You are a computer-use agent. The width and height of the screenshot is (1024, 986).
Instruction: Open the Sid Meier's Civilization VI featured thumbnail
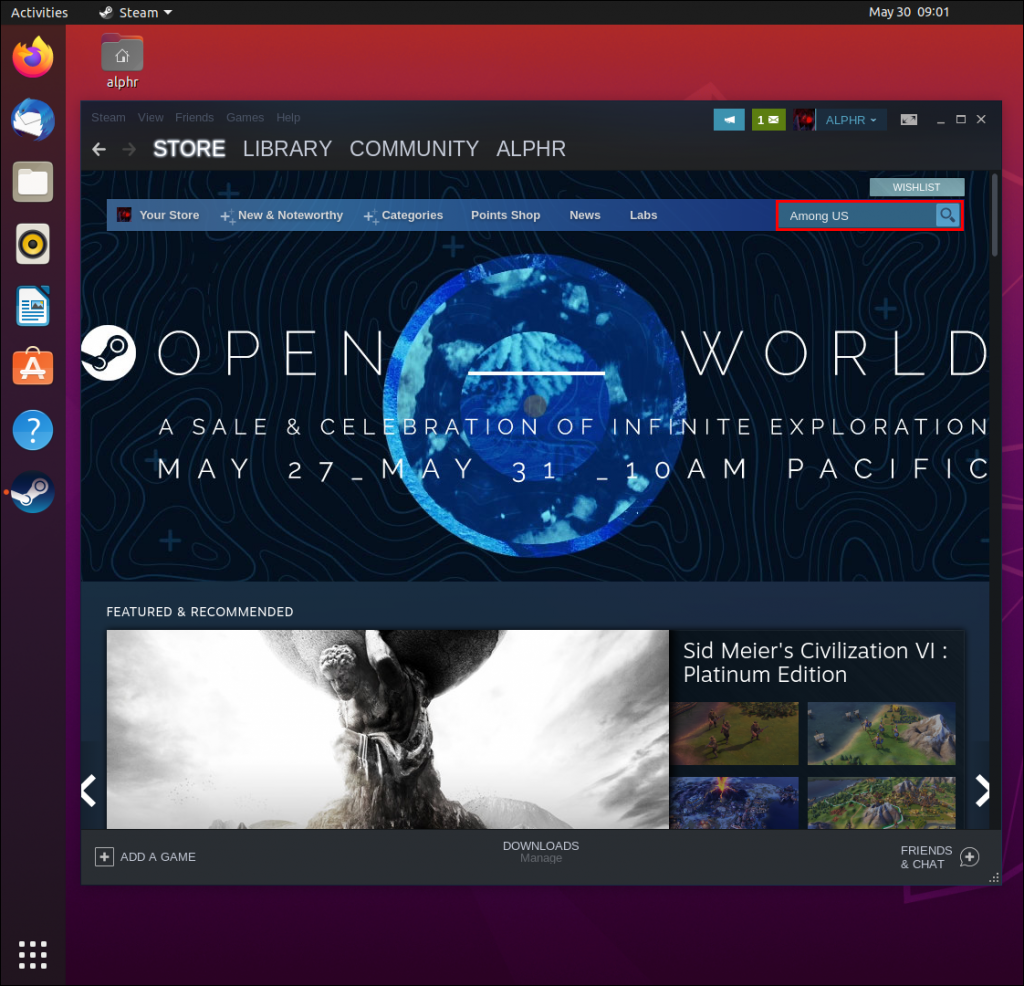[x=817, y=663]
